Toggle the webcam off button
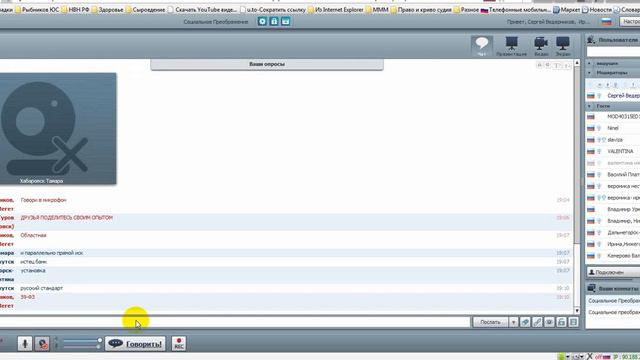 pos(42,344)
